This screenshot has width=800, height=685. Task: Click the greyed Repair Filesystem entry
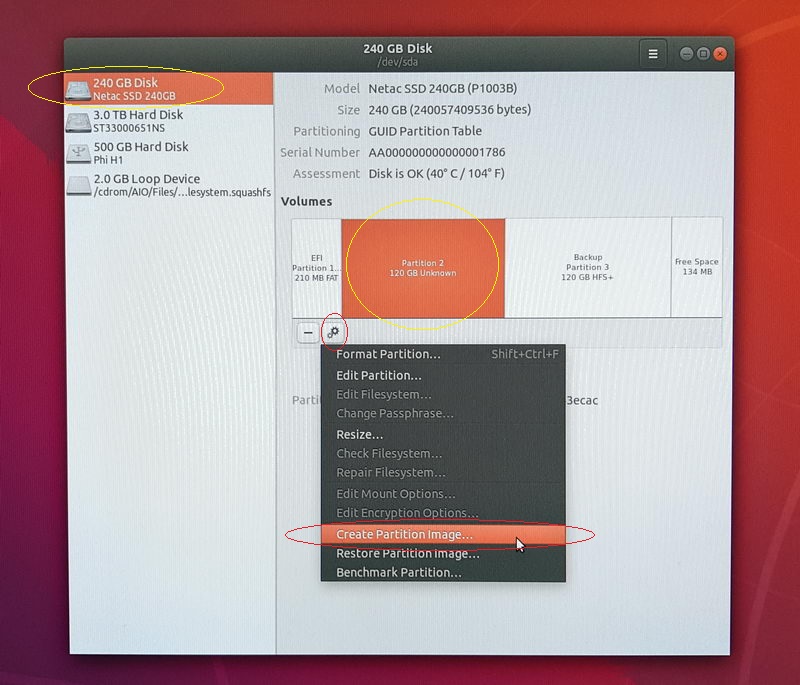pos(443,472)
